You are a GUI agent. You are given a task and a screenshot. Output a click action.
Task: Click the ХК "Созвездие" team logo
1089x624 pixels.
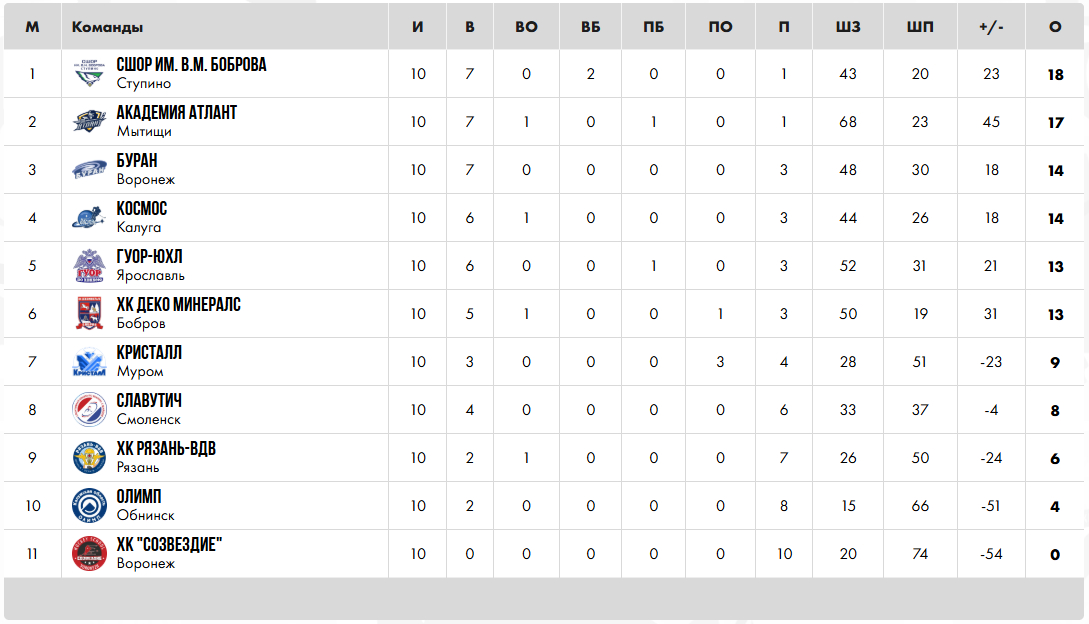click(90, 554)
